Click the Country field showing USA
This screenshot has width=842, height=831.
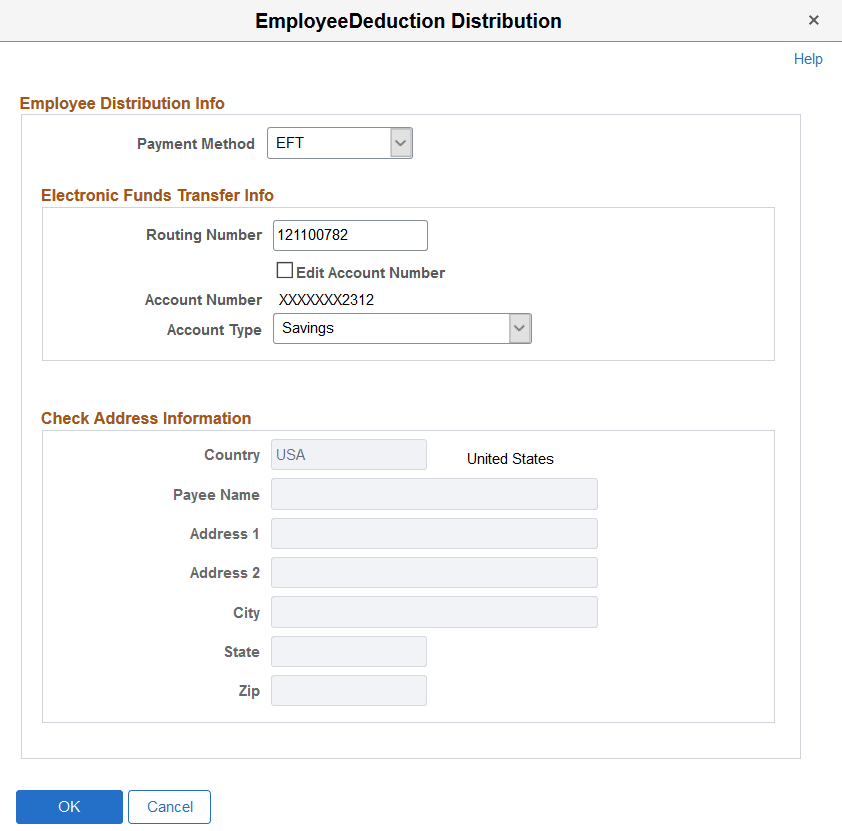point(348,454)
